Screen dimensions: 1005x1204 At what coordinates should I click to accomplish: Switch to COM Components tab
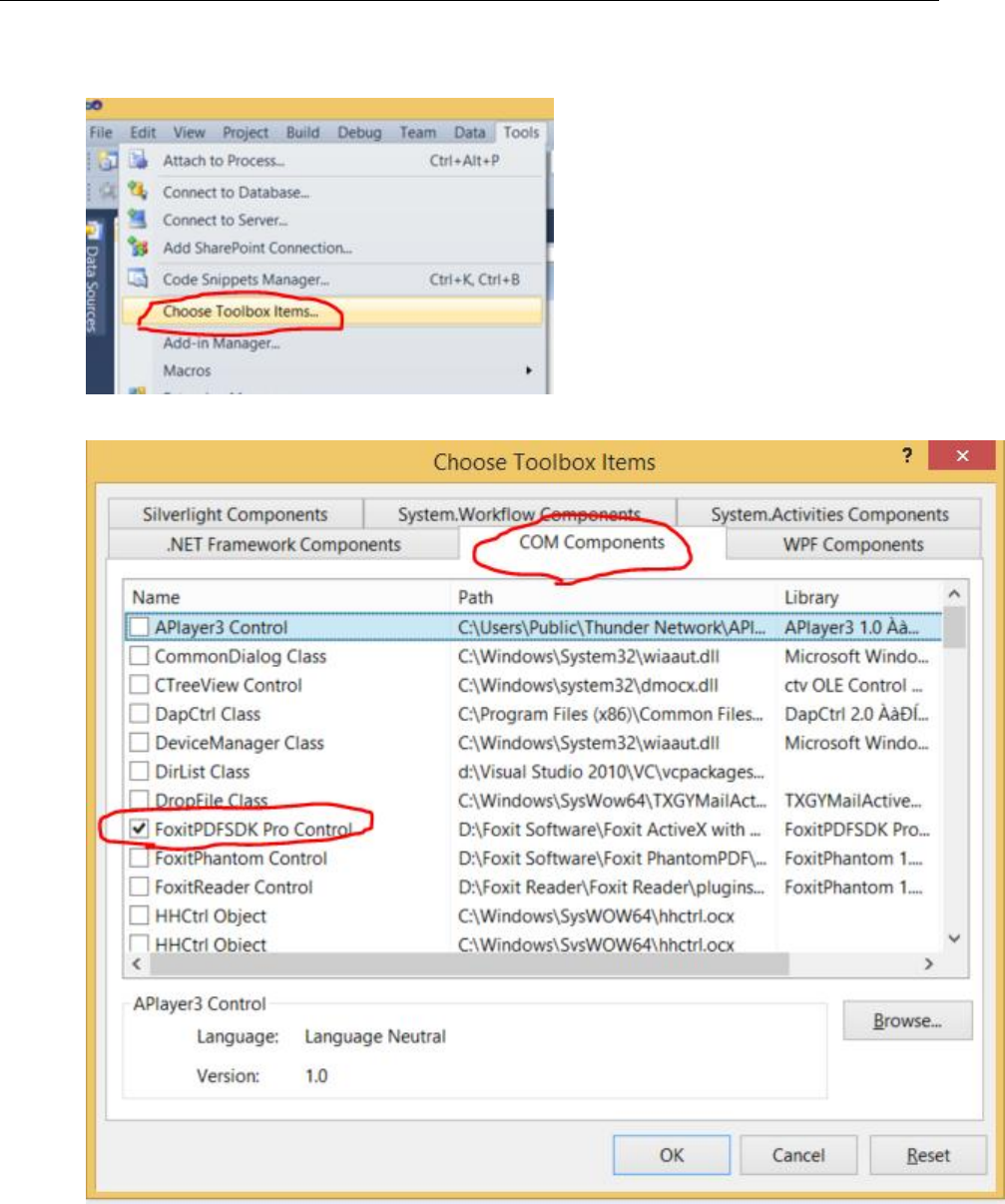[x=592, y=543]
